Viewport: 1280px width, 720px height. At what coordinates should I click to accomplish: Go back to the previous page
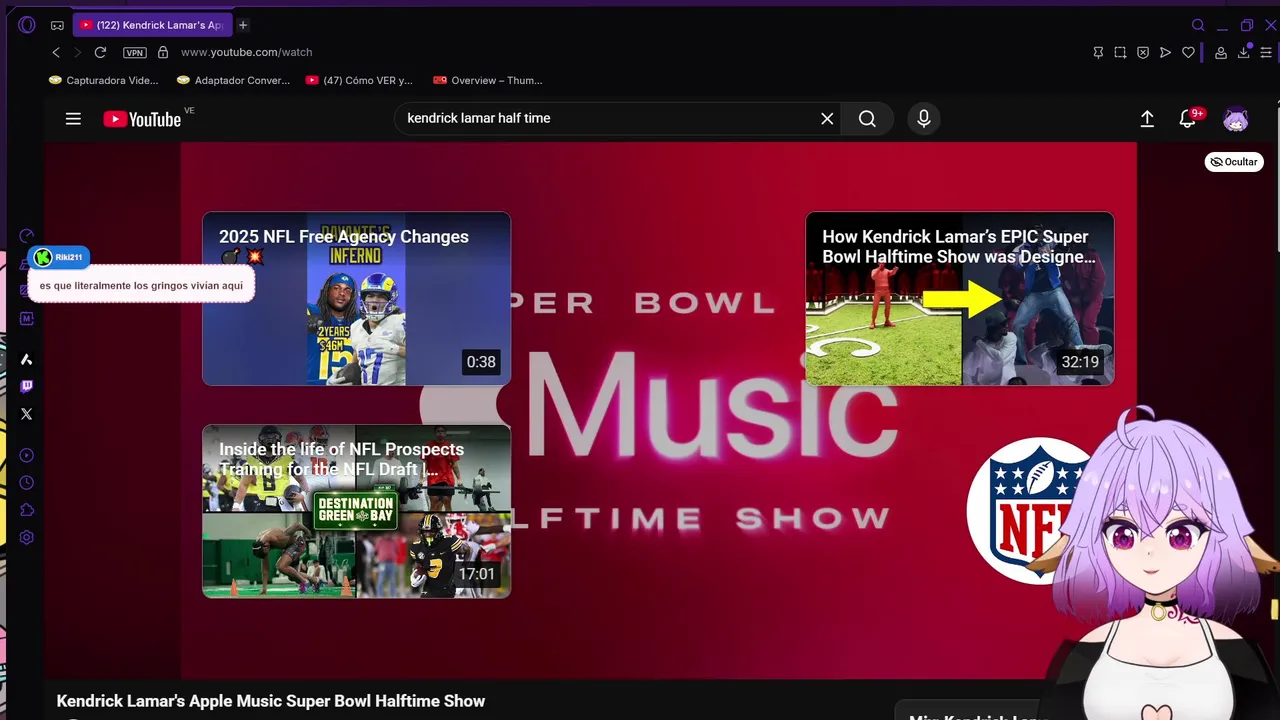tap(56, 52)
